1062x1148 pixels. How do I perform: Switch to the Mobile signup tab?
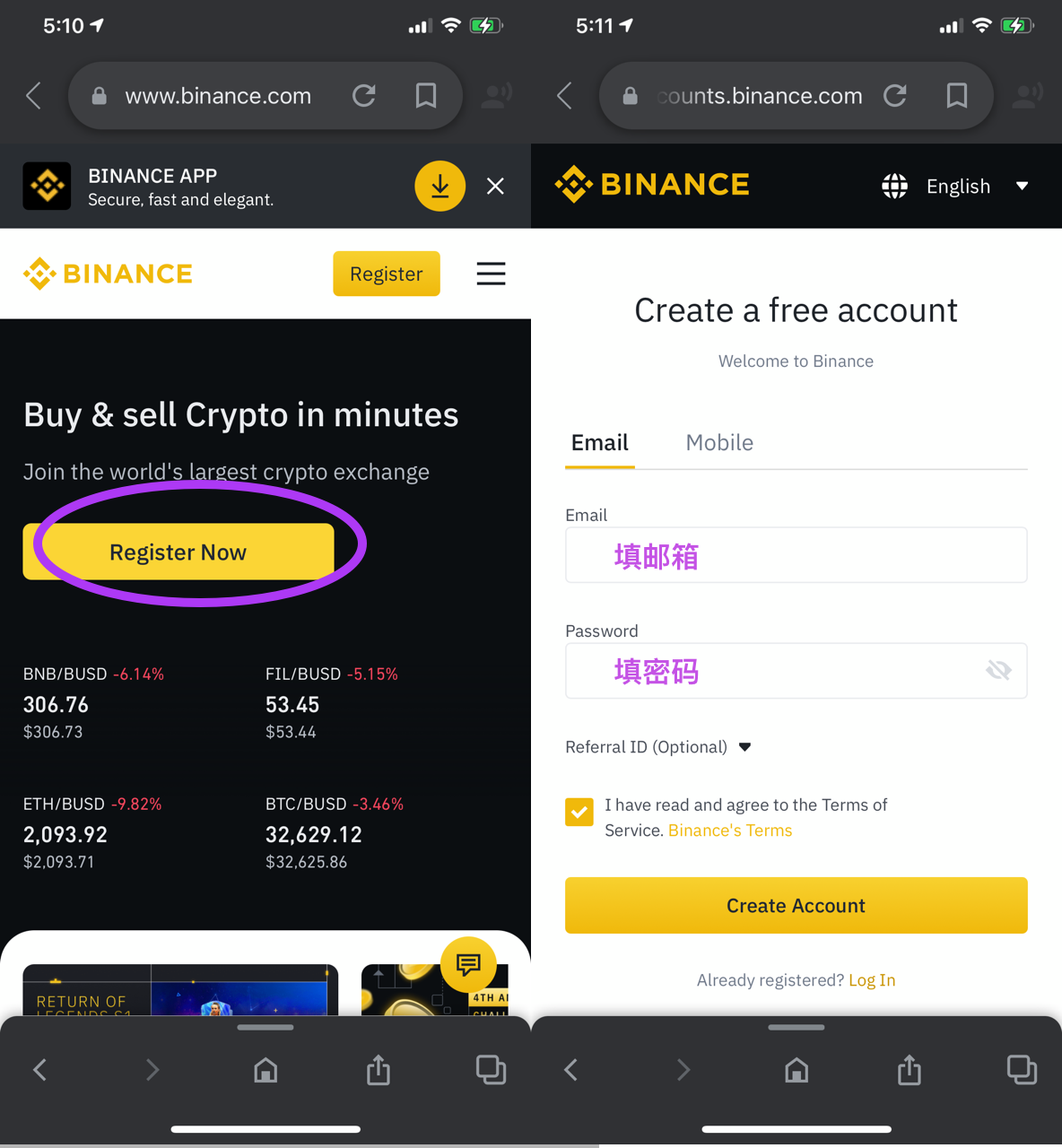(x=718, y=442)
